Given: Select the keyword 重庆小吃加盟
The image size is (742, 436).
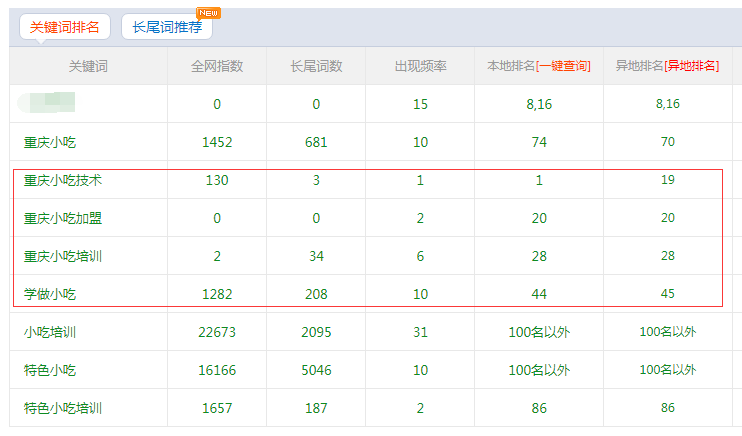Looking at the screenshot, I should point(63,218).
